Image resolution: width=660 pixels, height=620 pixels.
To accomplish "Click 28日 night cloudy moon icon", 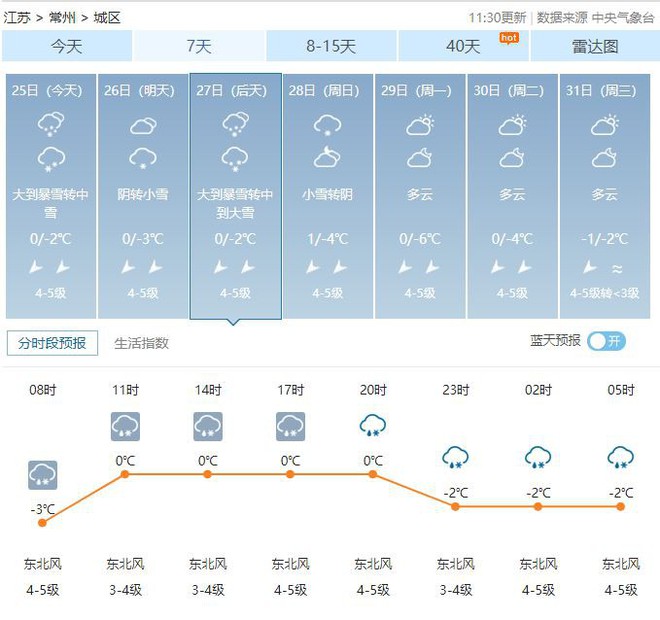I will (x=328, y=157).
